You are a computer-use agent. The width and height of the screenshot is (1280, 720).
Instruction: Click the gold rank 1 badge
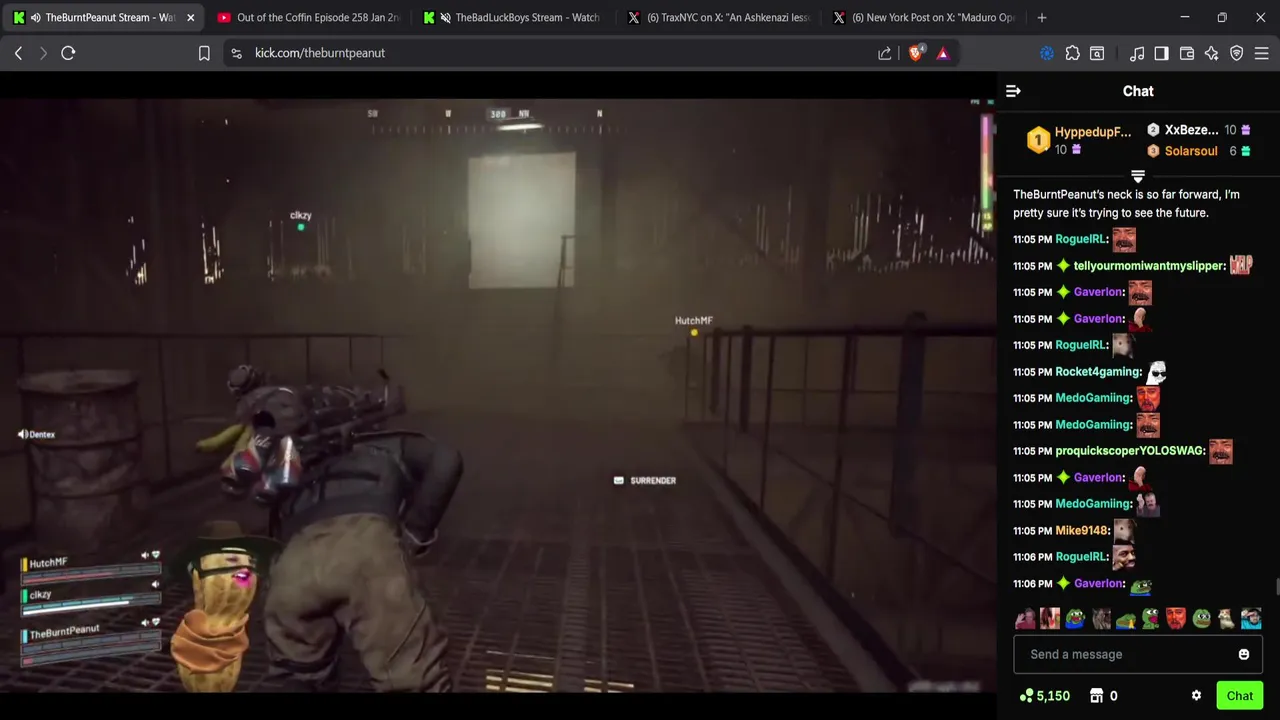(1038, 141)
